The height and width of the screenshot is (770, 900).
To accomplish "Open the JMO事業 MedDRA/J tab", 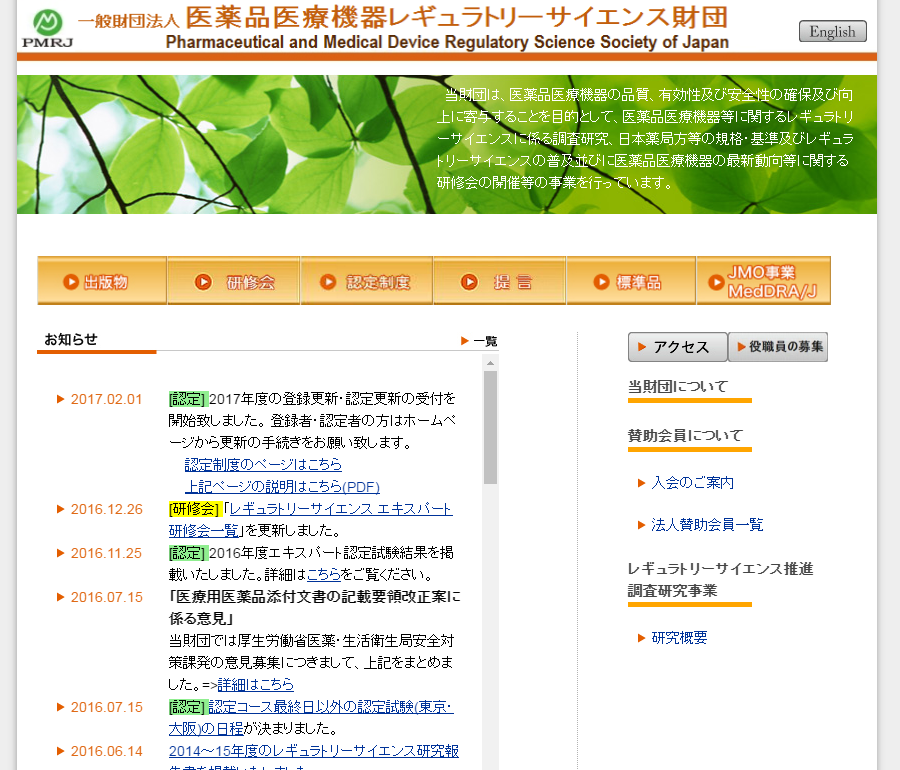I will [x=763, y=282].
